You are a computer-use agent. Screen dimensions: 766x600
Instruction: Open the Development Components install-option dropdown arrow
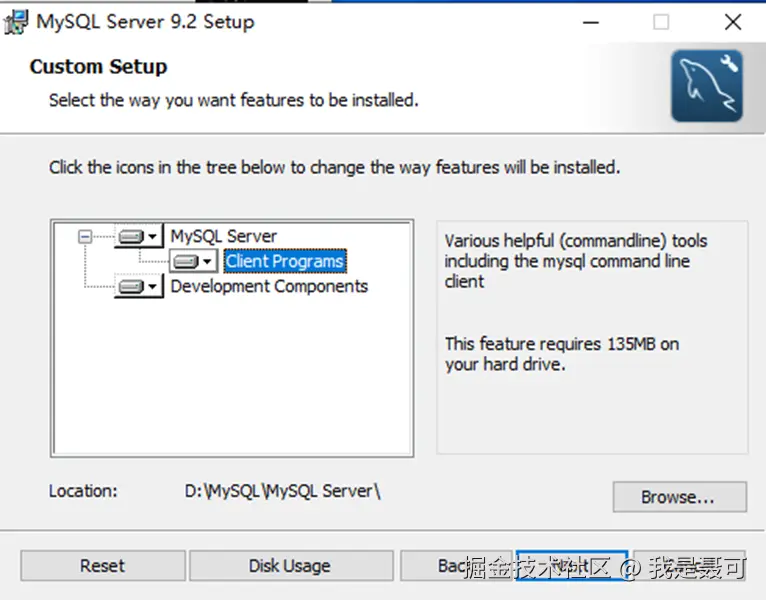click(x=153, y=287)
